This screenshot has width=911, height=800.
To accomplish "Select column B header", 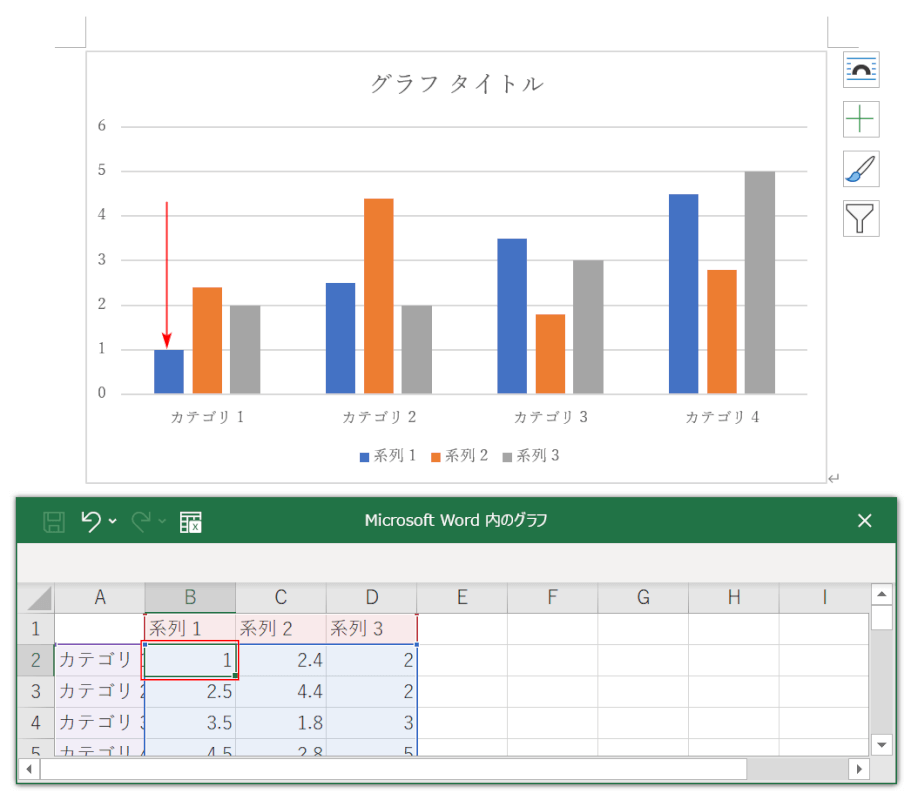I will point(190,598).
